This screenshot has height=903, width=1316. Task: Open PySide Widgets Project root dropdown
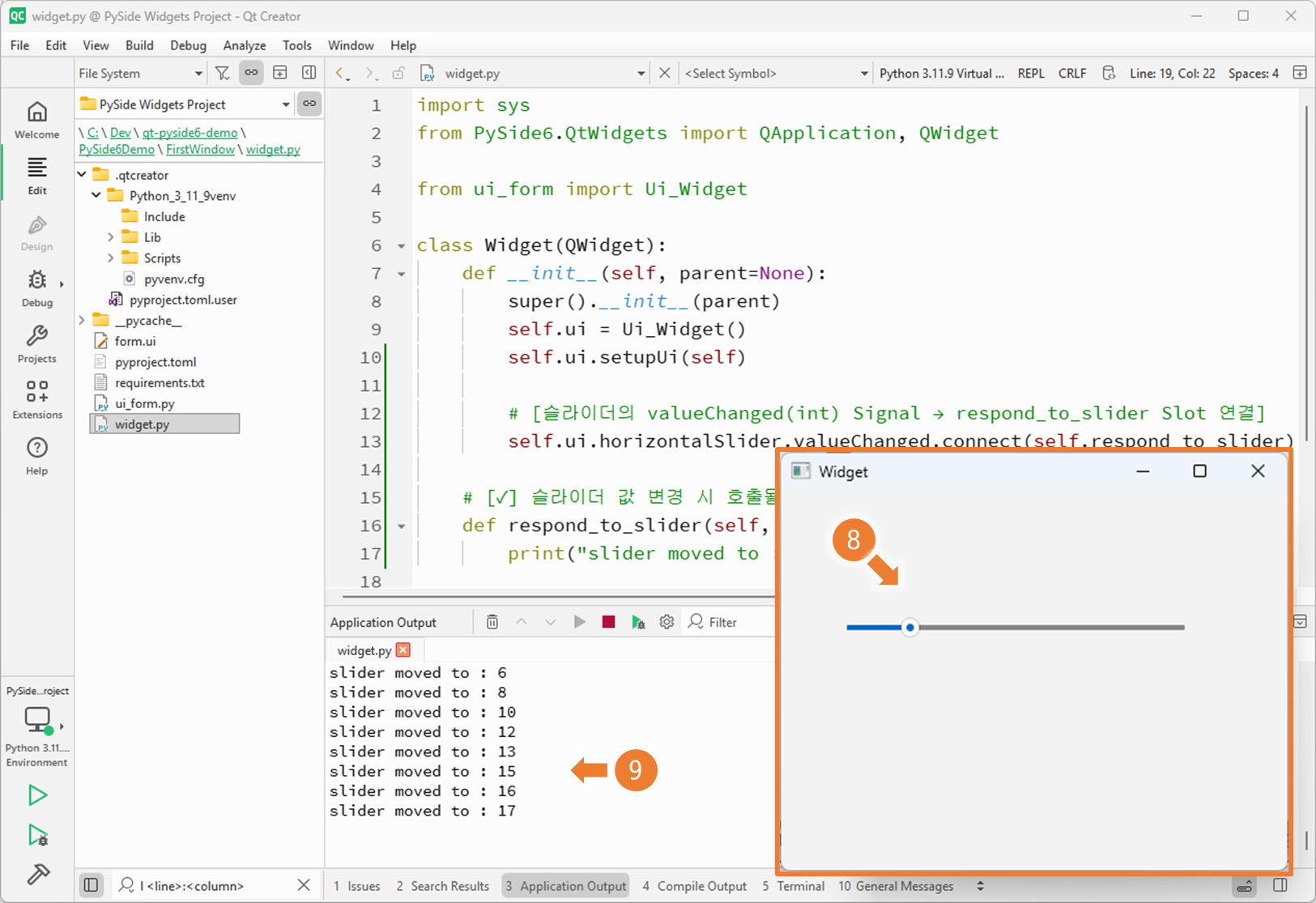click(185, 104)
